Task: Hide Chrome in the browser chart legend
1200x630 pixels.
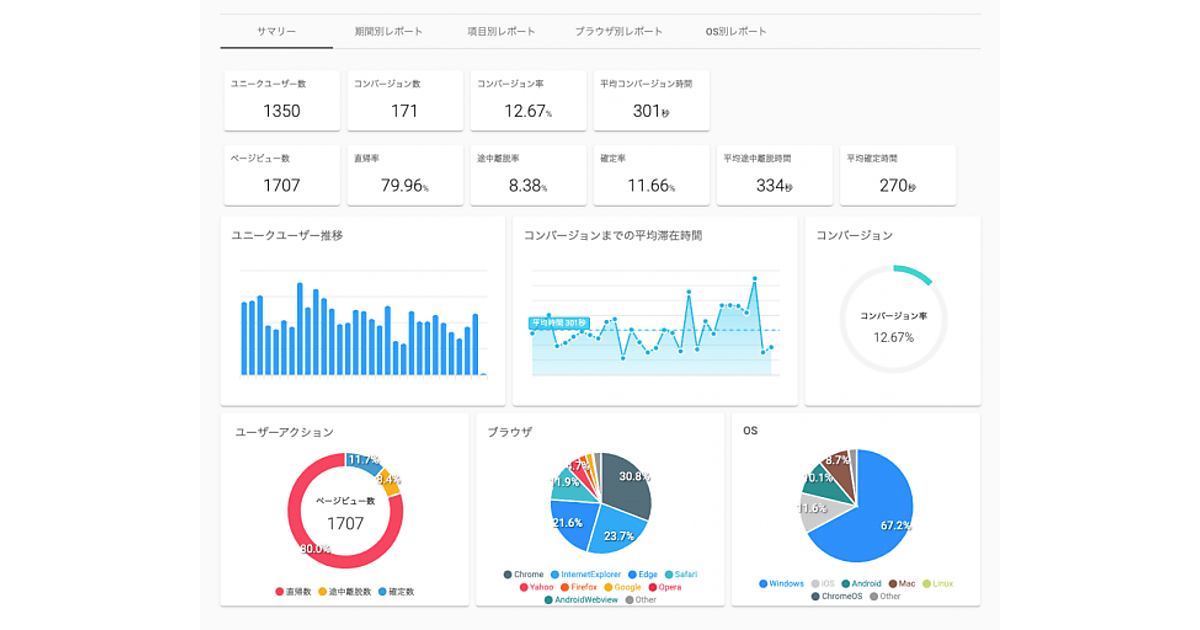Action: coord(523,575)
